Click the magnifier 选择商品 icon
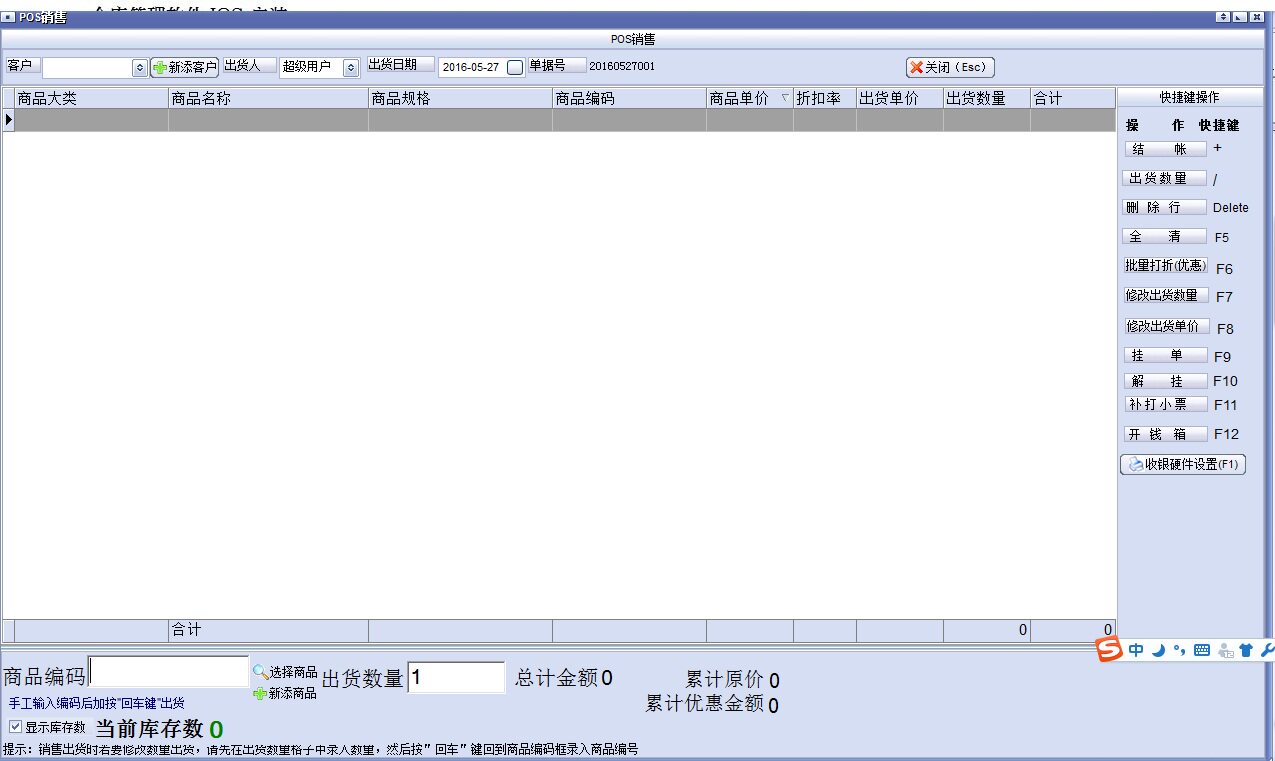The image size is (1275, 761). 260,672
